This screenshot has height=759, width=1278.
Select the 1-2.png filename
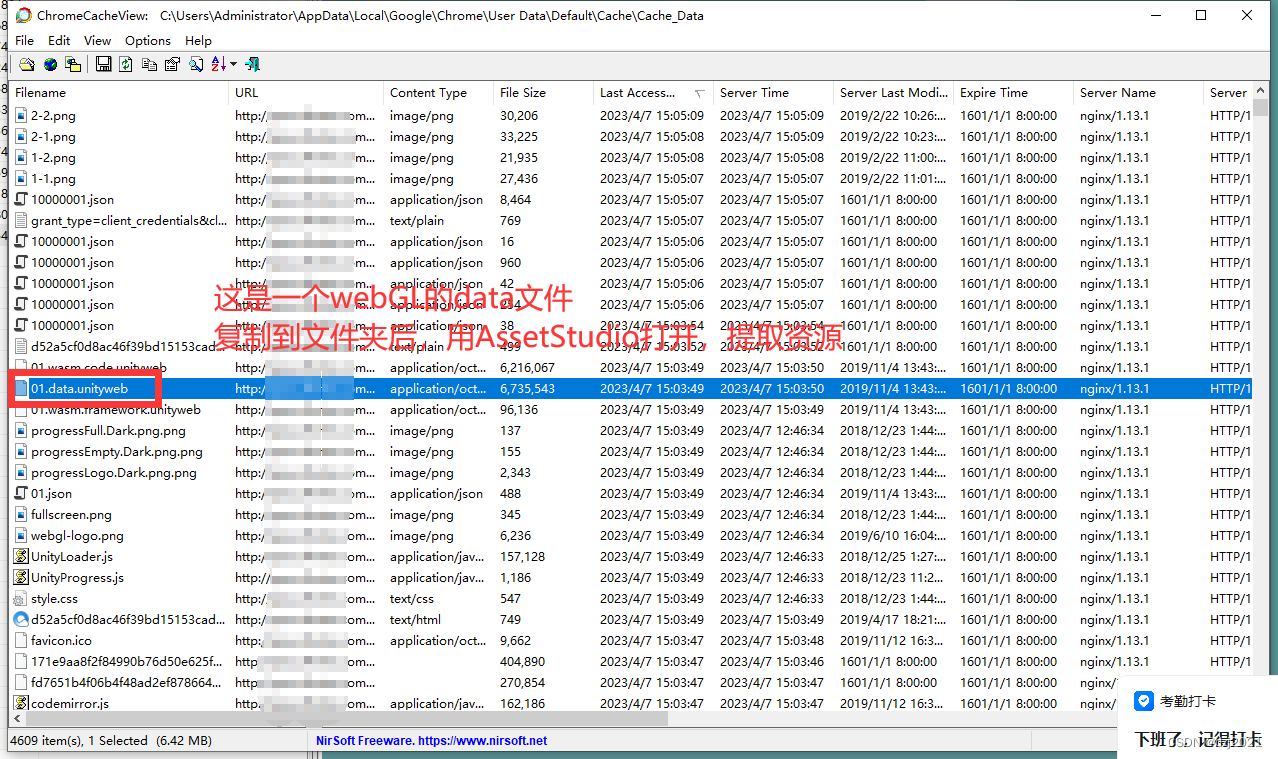coord(53,157)
